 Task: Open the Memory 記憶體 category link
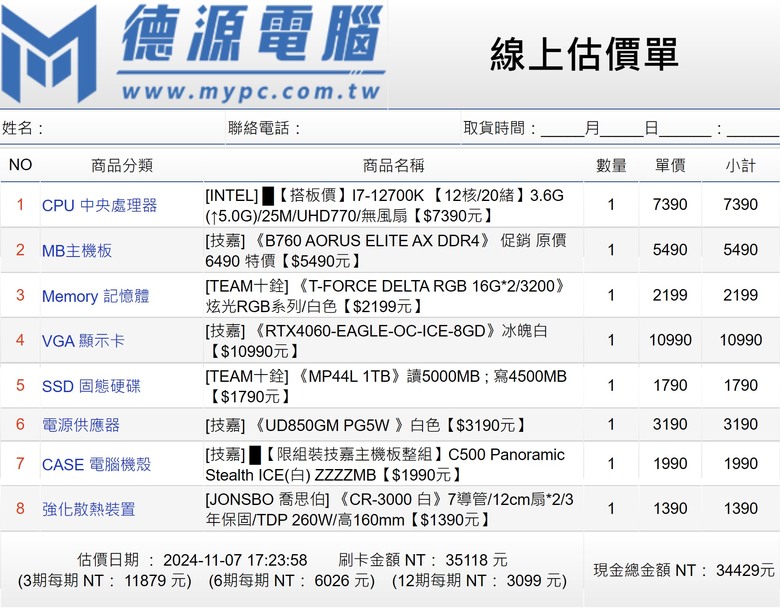(96, 296)
